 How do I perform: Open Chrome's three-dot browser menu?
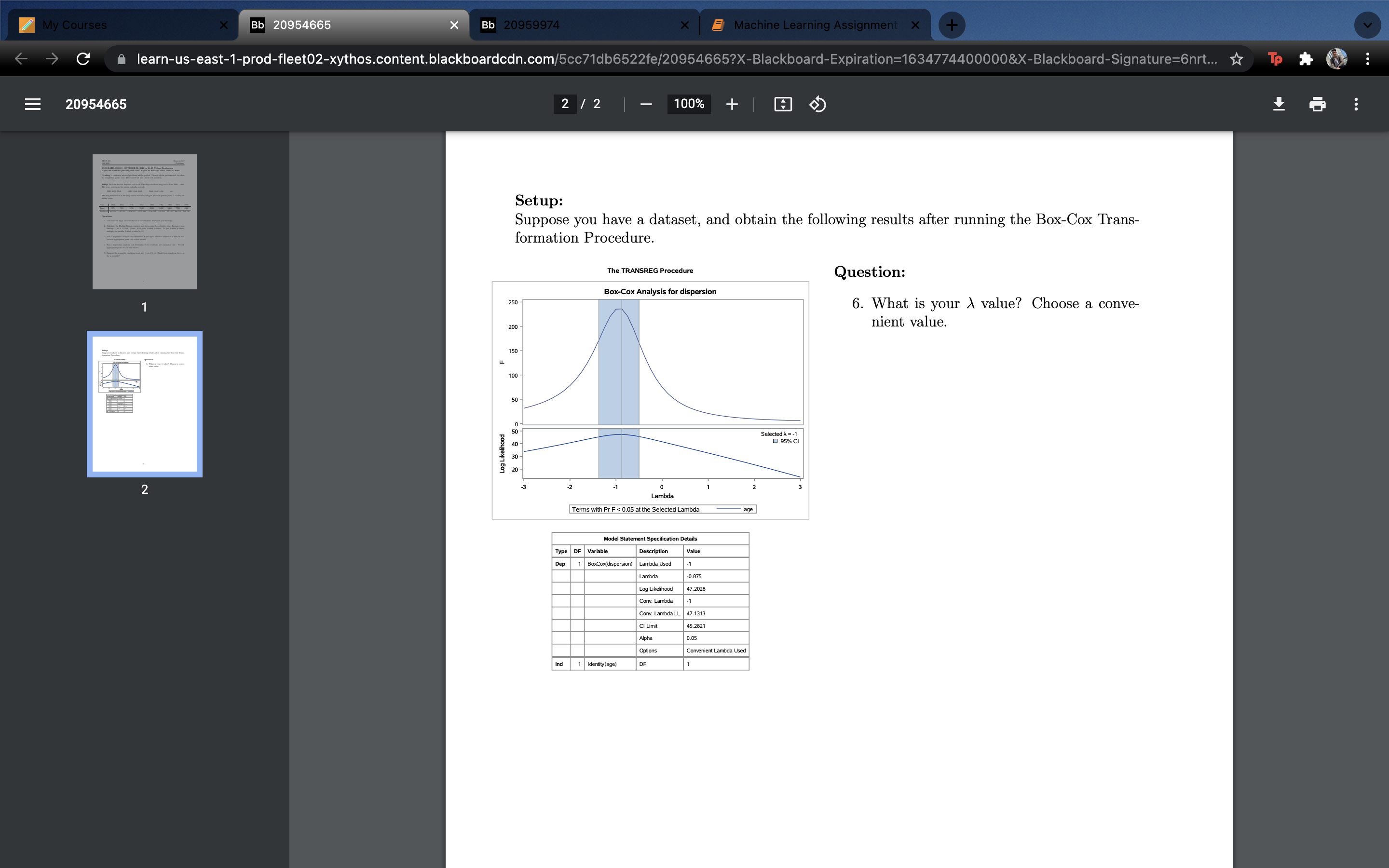point(1368,58)
